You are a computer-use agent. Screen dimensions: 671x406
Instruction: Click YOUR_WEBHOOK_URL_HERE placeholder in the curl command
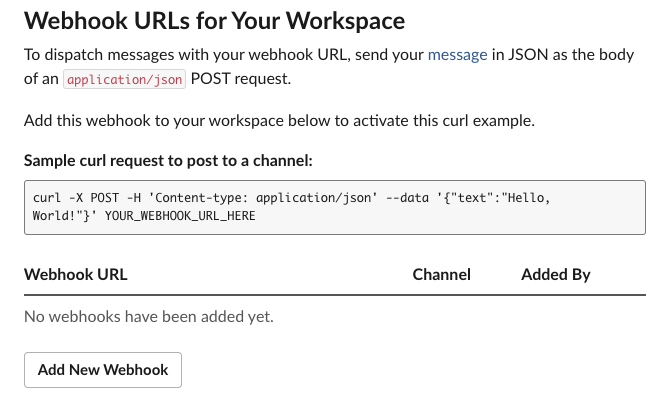coord(180,216)
